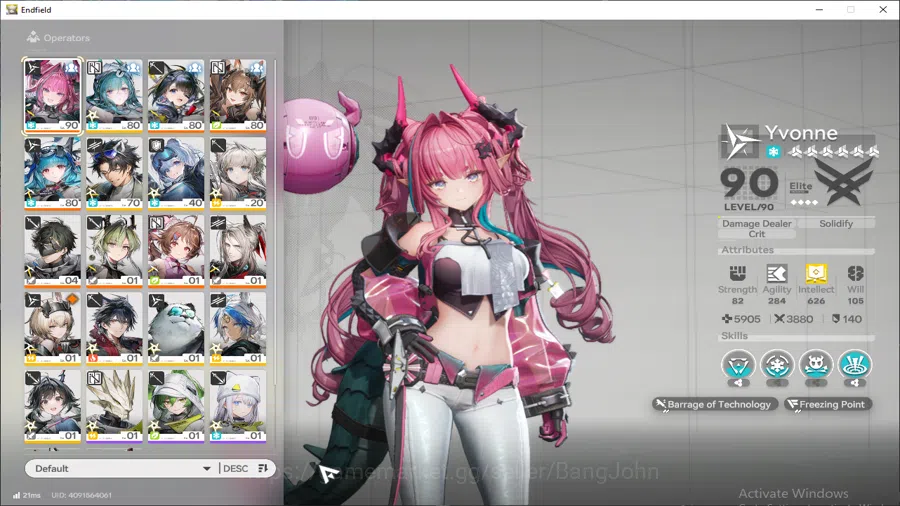Click the sort direction icon beside DESC

[263, 468]
